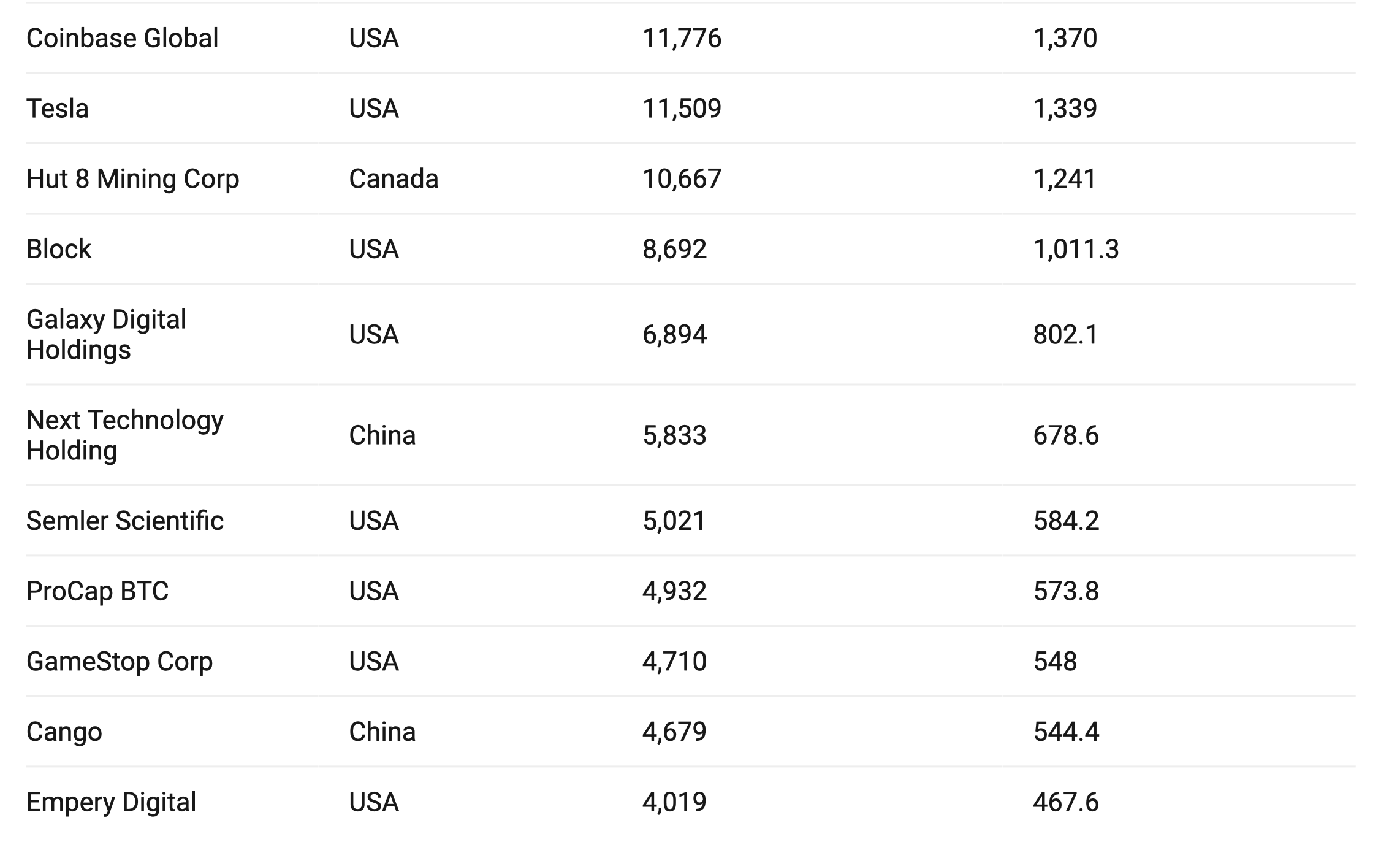The width and height of the screenshot is (1400, 850).
Task: Click the 10,667 value for Hut 8
Action: click(x=682, y=179)
